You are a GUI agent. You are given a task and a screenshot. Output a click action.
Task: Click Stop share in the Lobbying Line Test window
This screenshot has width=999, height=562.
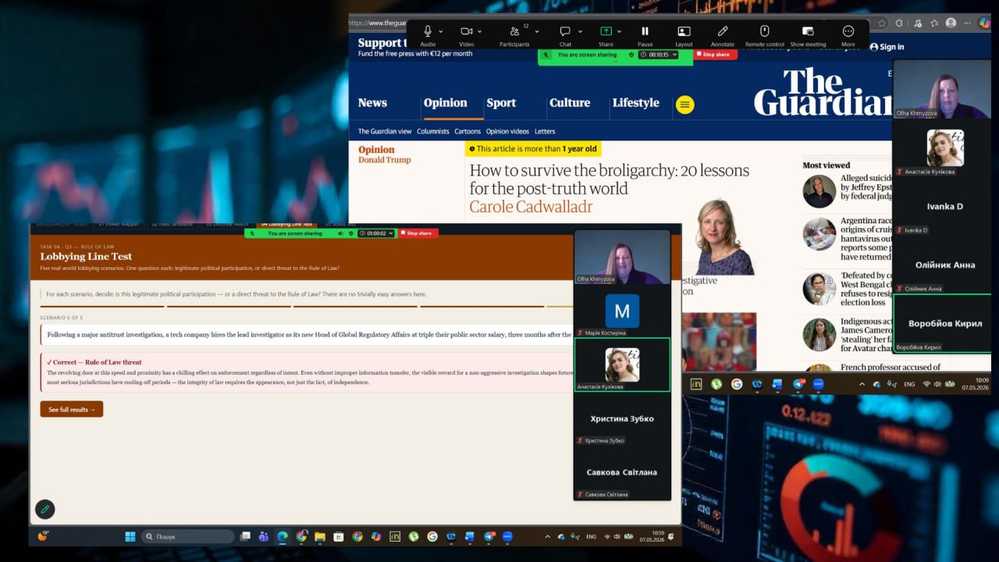point(416,233)
